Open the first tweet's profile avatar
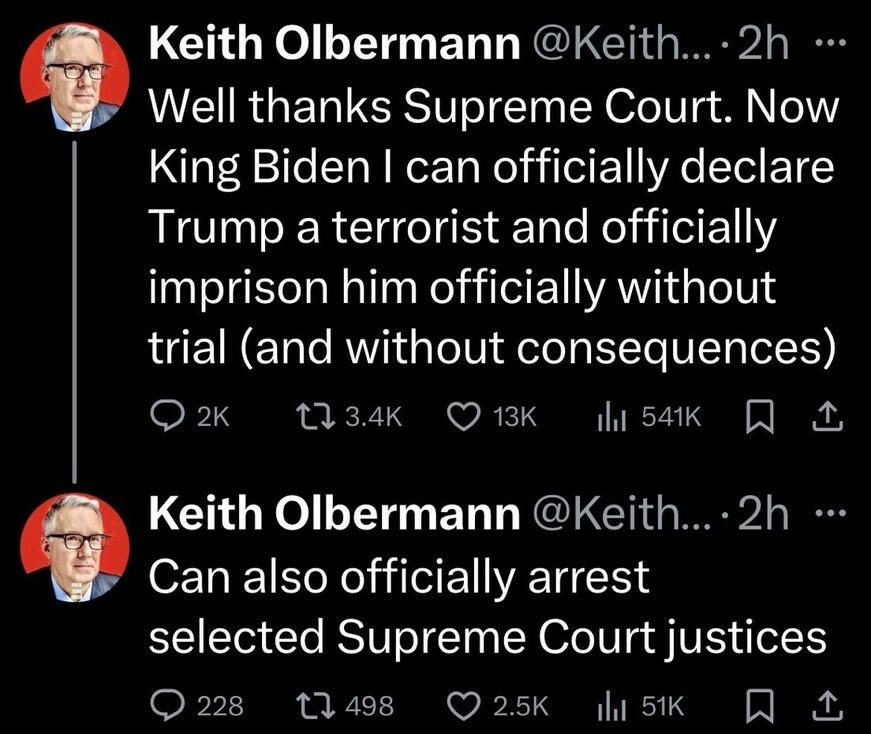The width and height of the screenshot is (871, 734). [x=75, y=77]
